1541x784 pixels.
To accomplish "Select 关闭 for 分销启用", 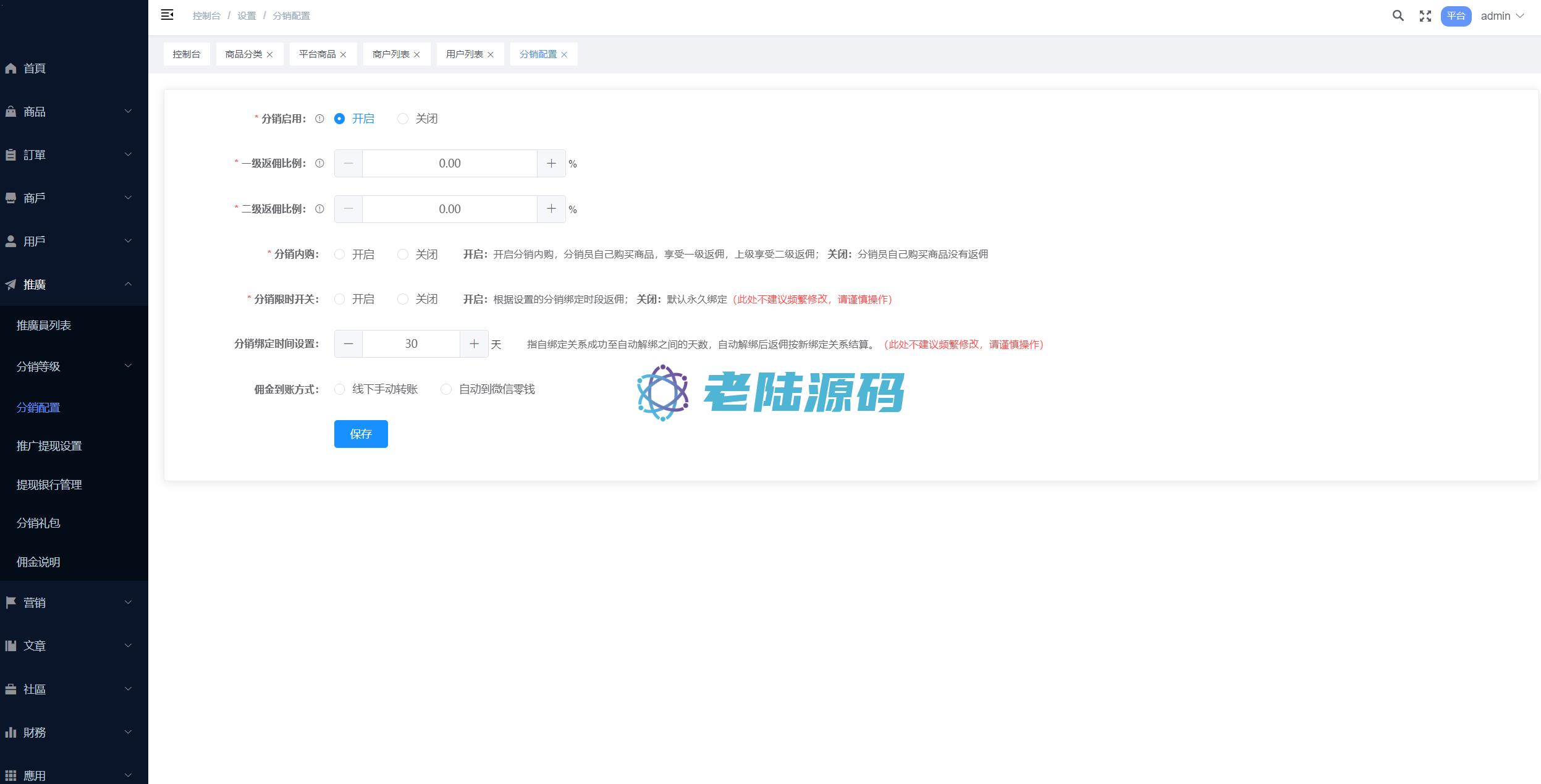I will click(x=403, y=119).
